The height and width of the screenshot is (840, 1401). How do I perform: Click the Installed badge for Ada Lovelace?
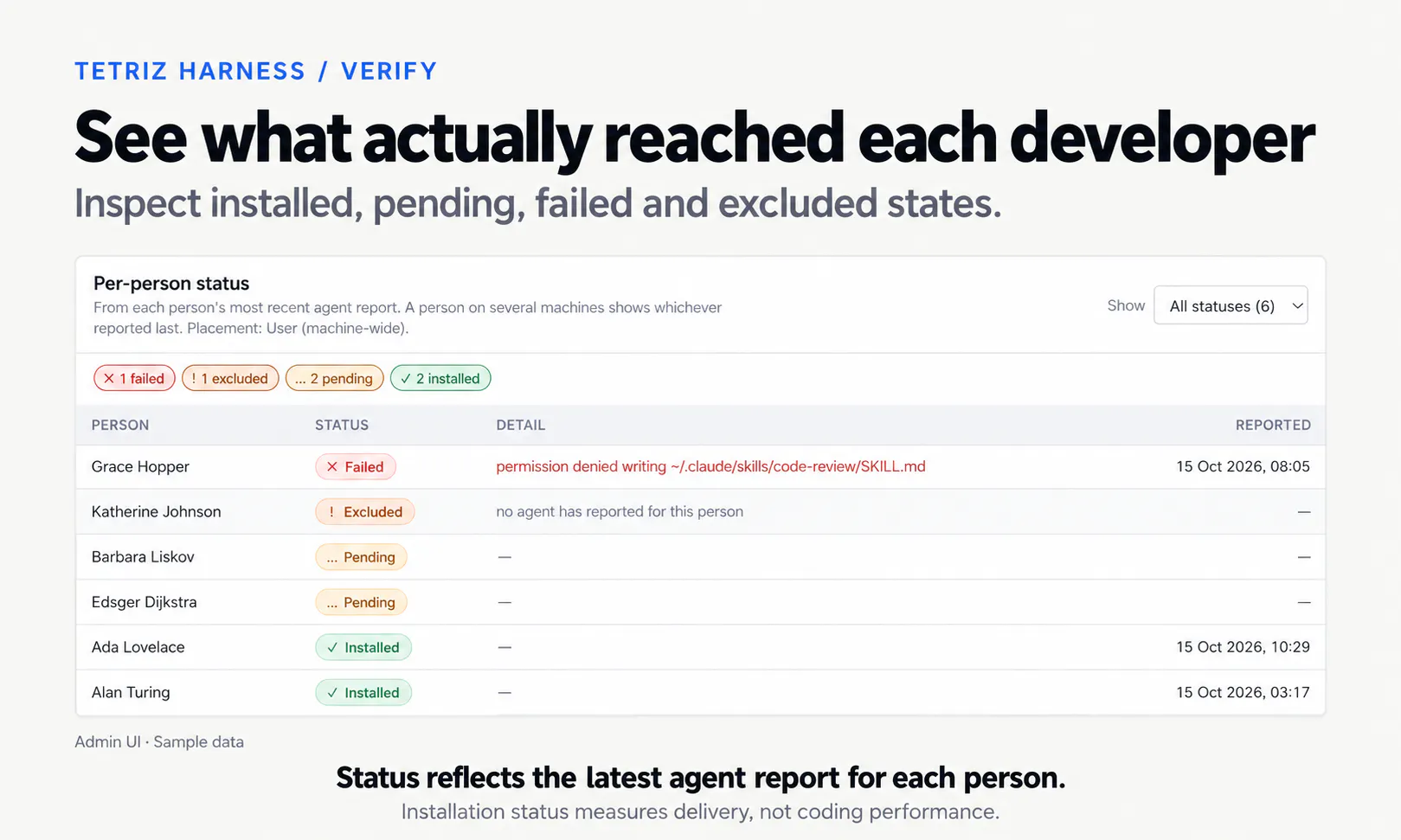coord(363,647)
